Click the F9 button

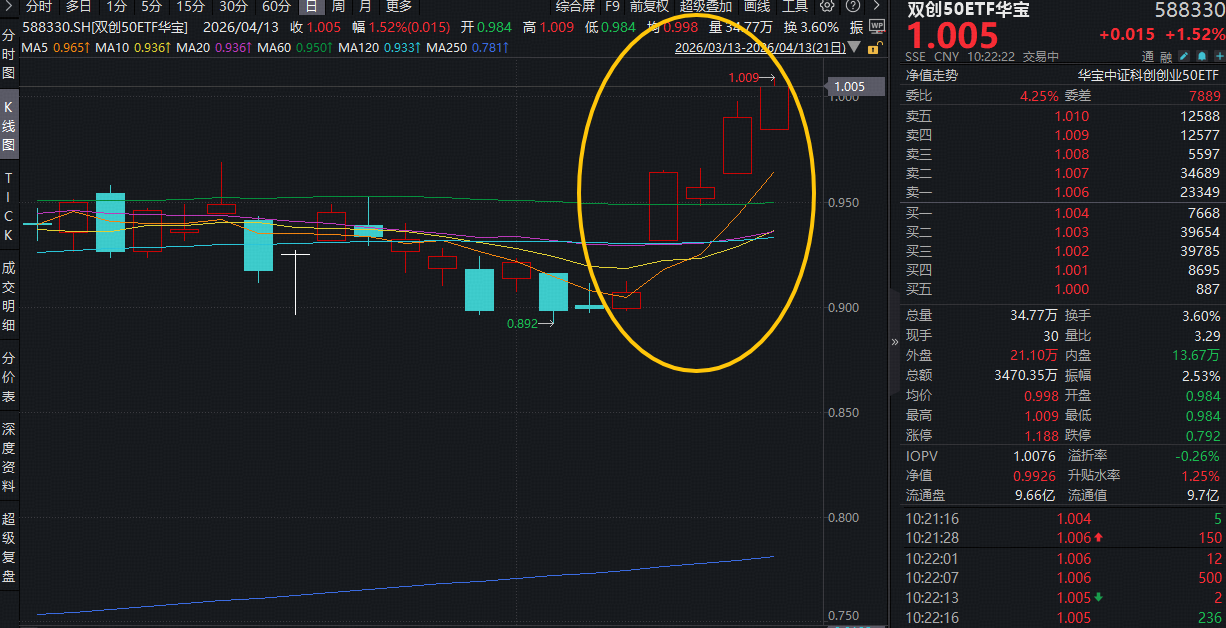pyautogui.click(x=612, y=6)
